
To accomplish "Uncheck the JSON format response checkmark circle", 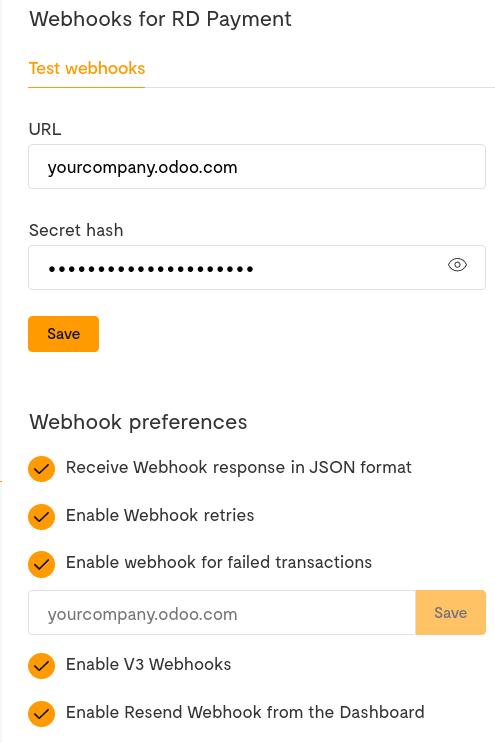I will point(42,469).
